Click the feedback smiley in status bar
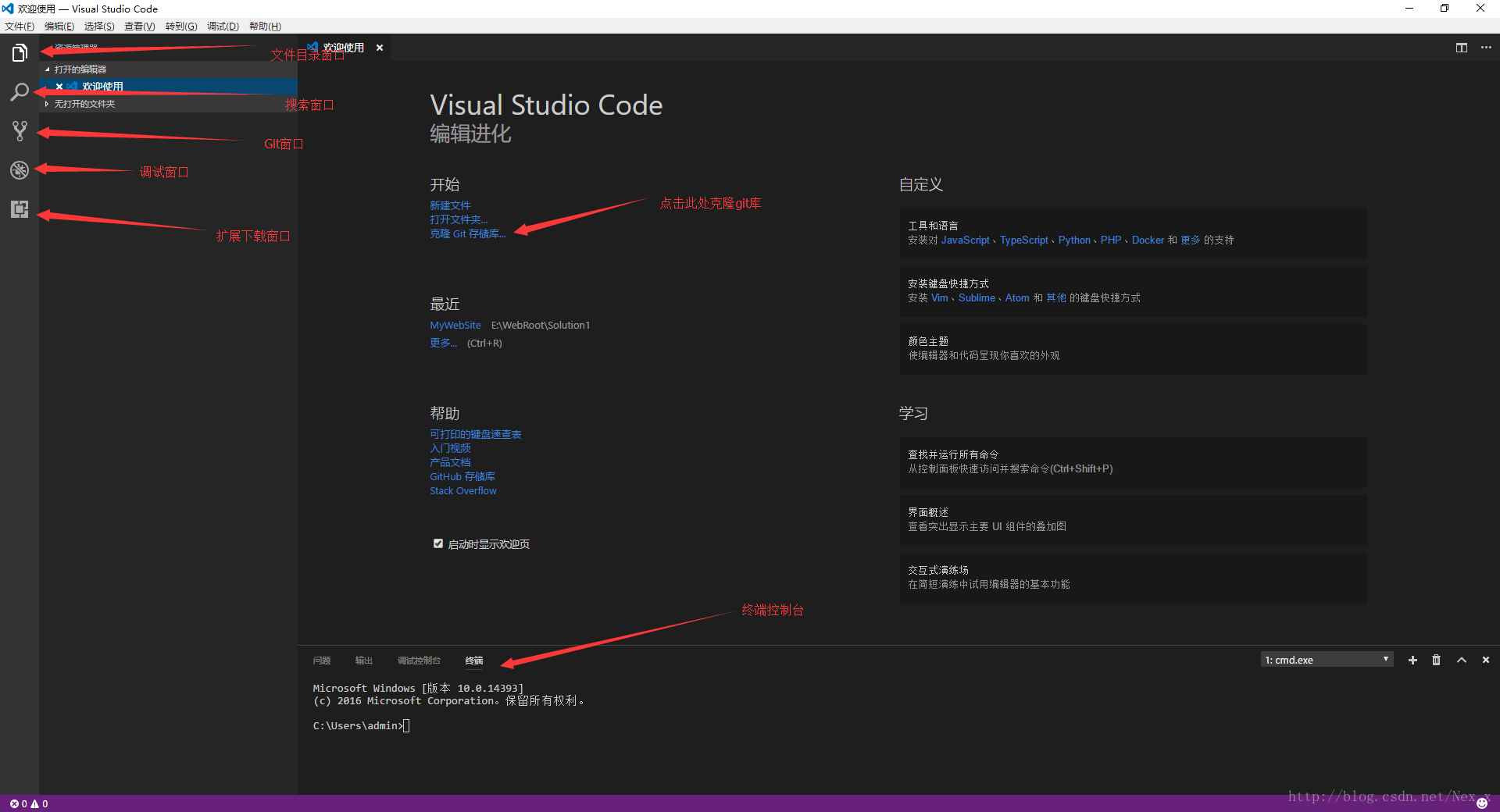This screenshot has width=1500, height=812. click(x=1482, y=803)
